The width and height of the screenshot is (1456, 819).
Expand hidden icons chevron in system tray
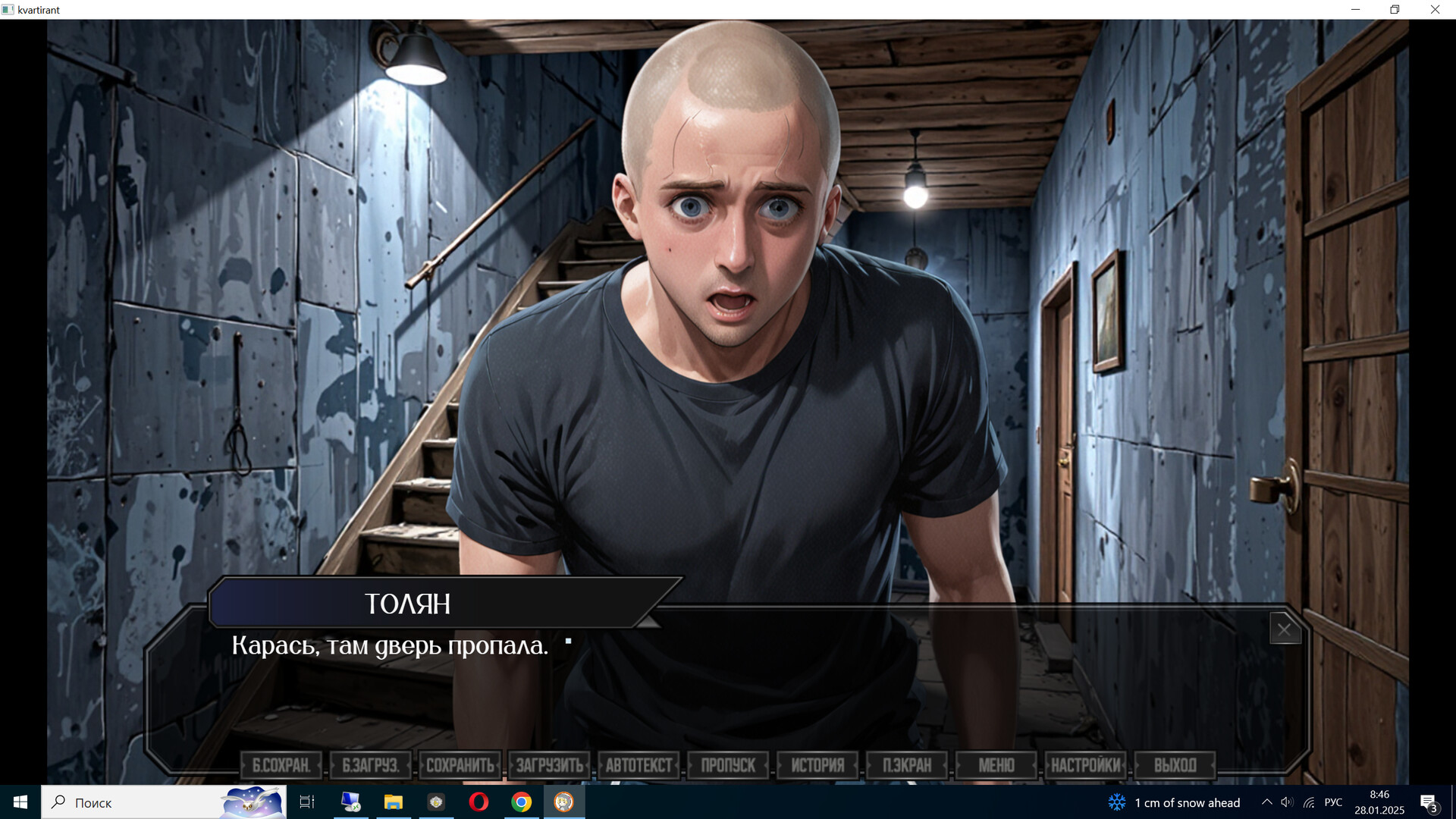[x=1266, y=802]
